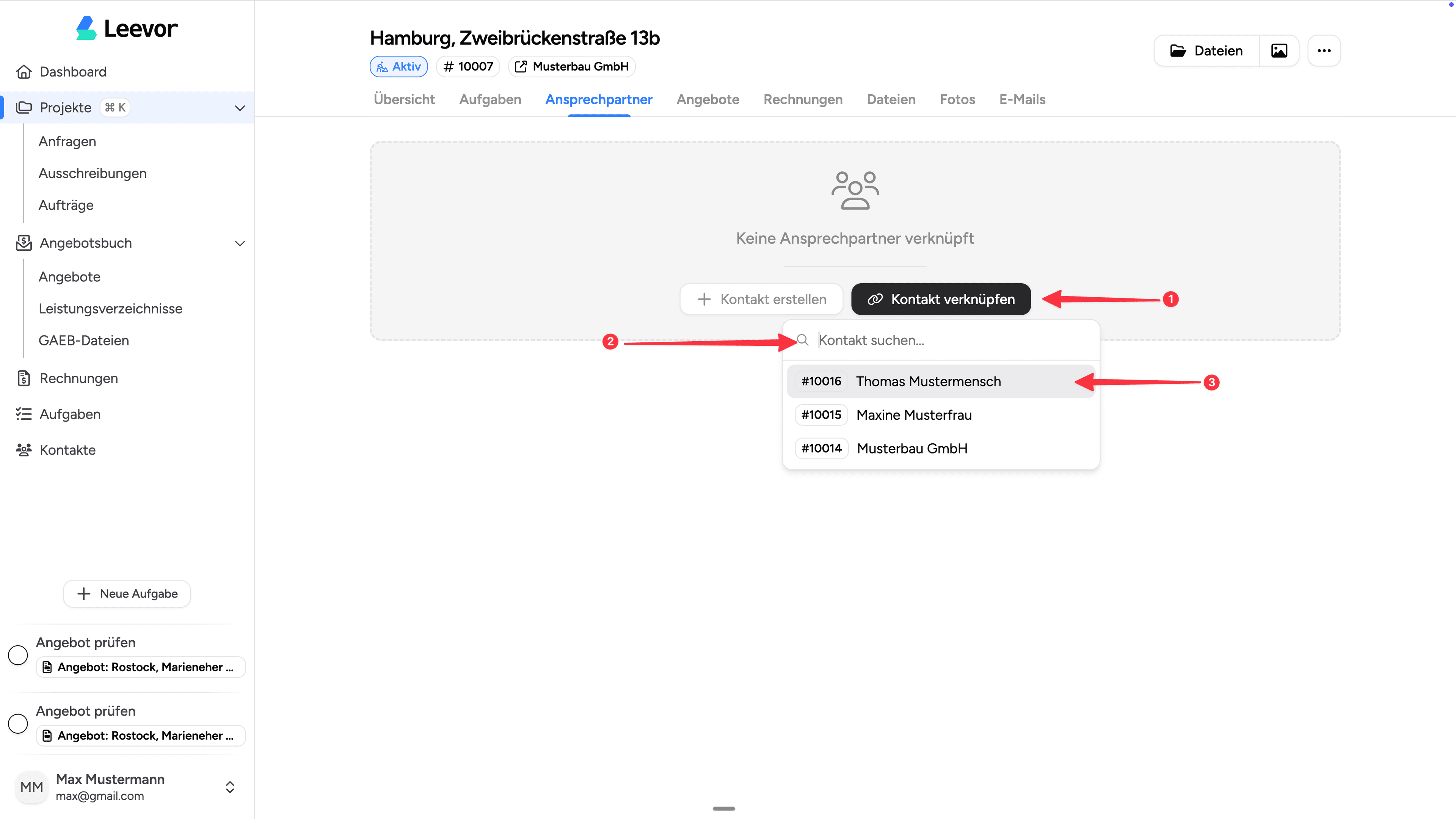The height and width of the screenshot is (819, 1456).
Task: Check the second Angebot prüfen task circle
Action: point(17,723)
